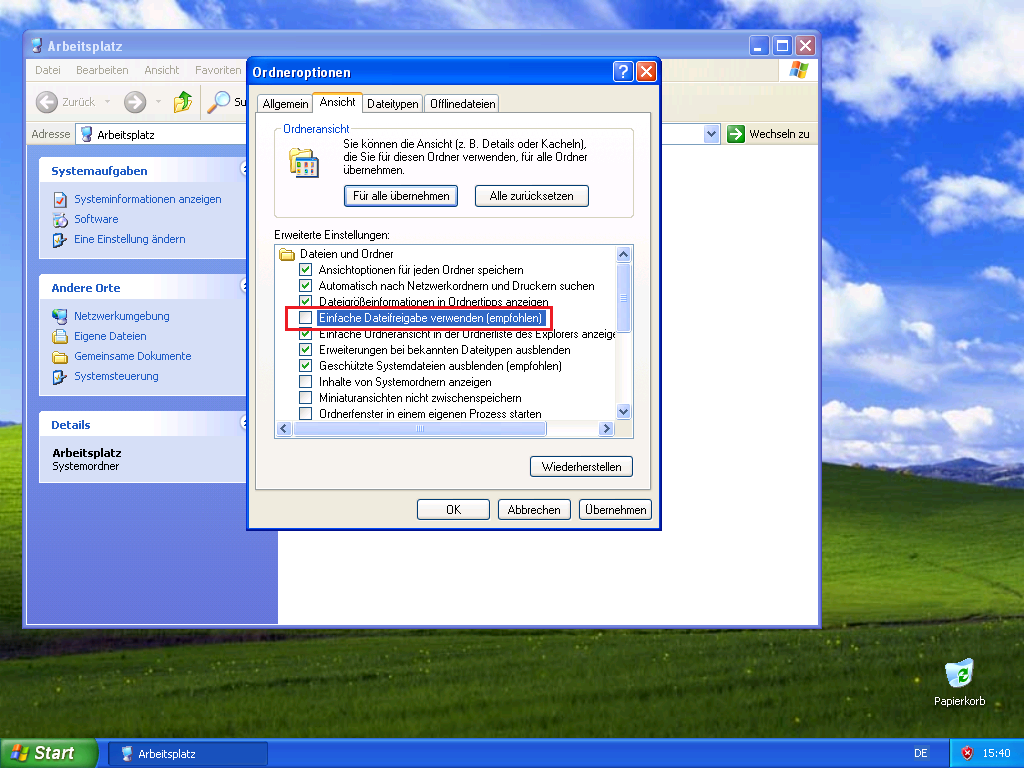Viewport: 1024px width, 768px height.
Task: Click horizontal scroll right arrow in settings
Action: (x=607, y=428)
